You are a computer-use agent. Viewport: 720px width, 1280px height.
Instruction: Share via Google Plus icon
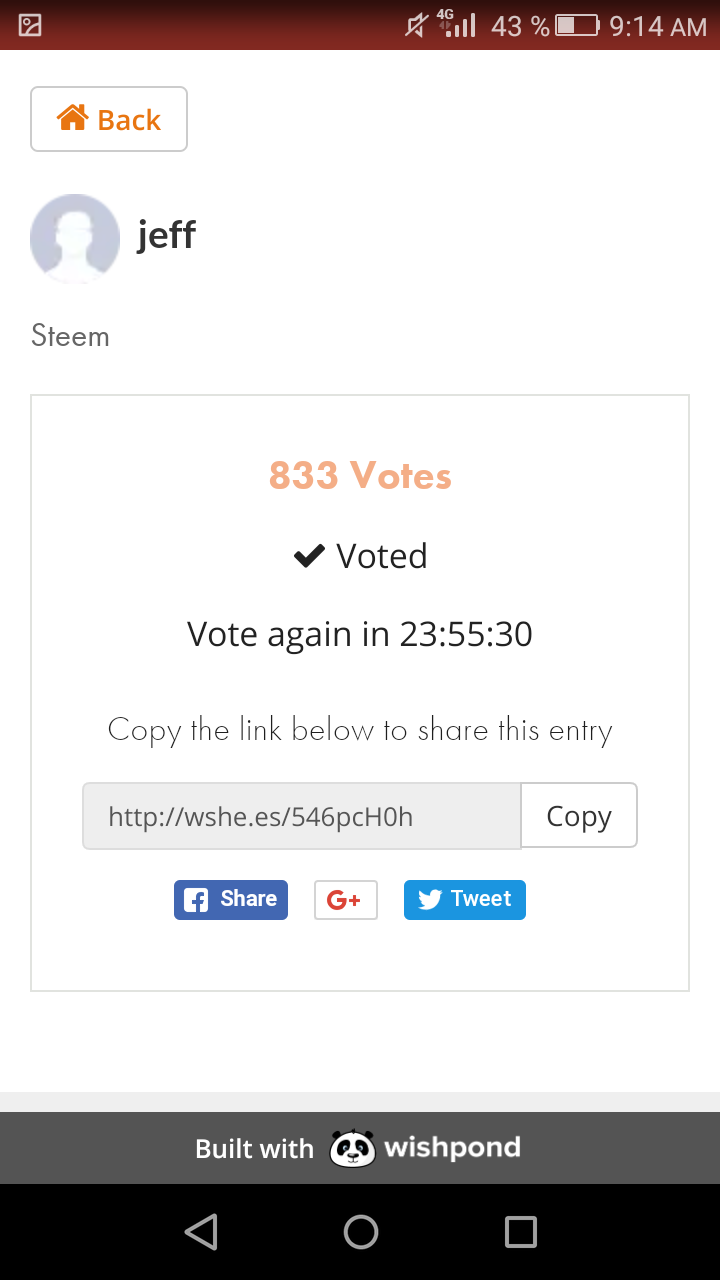pyautogui.click(x=345, y=900)
